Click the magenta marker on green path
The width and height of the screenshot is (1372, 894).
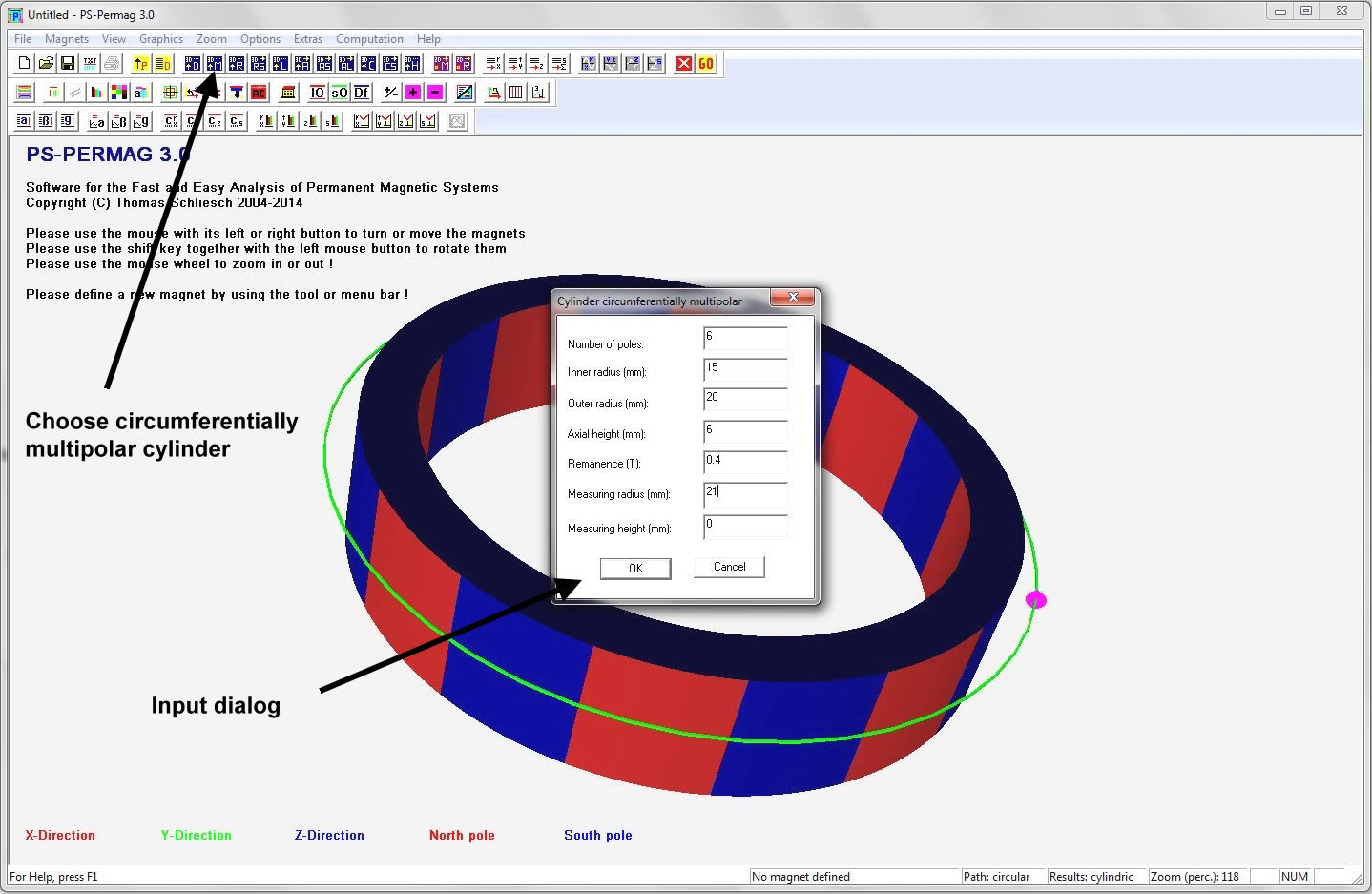(x=1036, y=600)
